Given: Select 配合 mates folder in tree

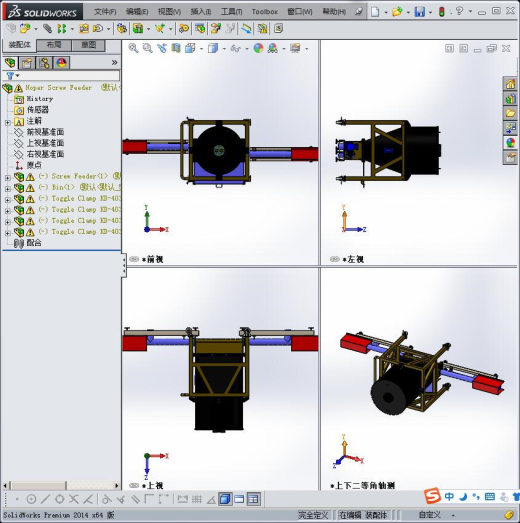Looking at the screenshot, I should click(34, 243).
